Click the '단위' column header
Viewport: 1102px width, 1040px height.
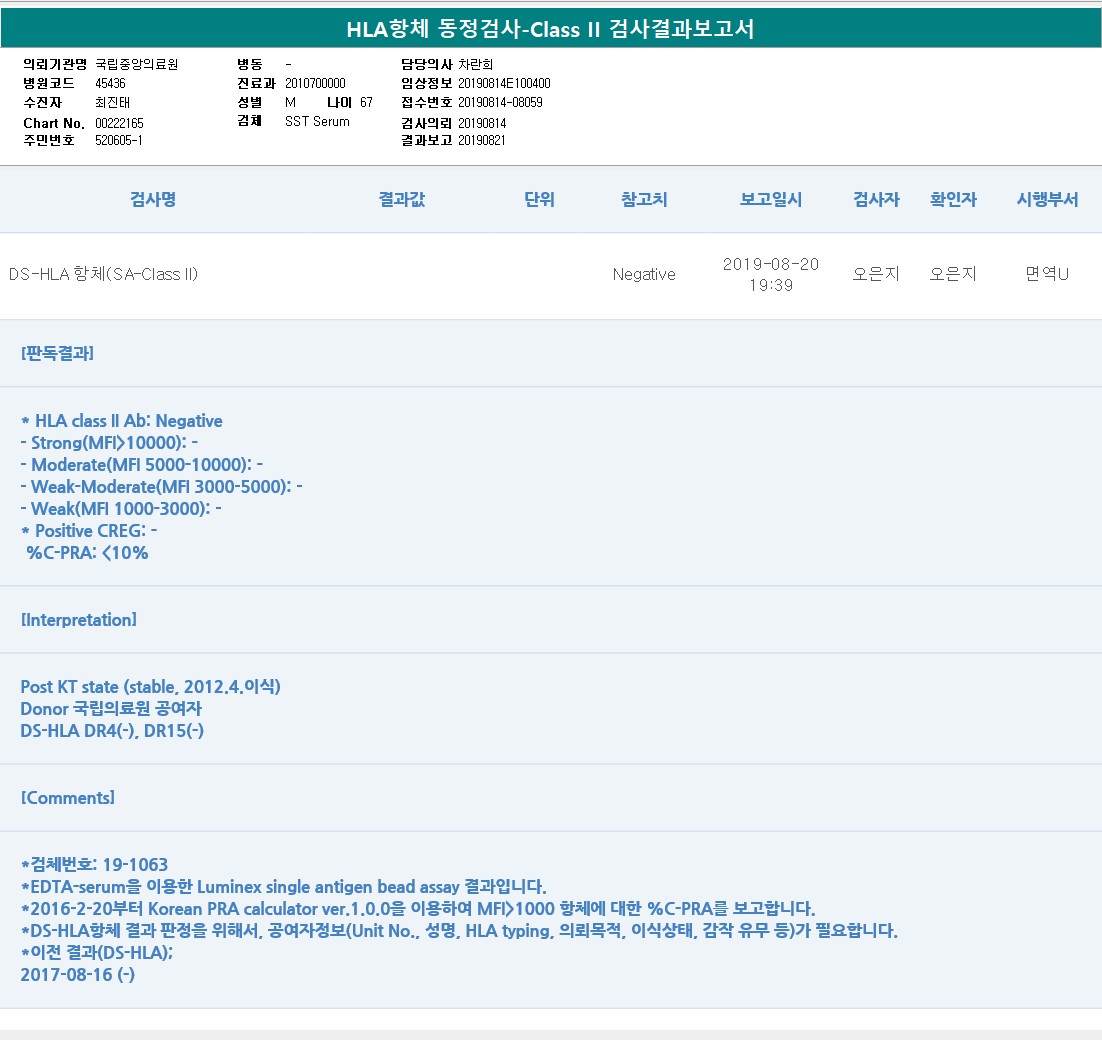[540, 200]
